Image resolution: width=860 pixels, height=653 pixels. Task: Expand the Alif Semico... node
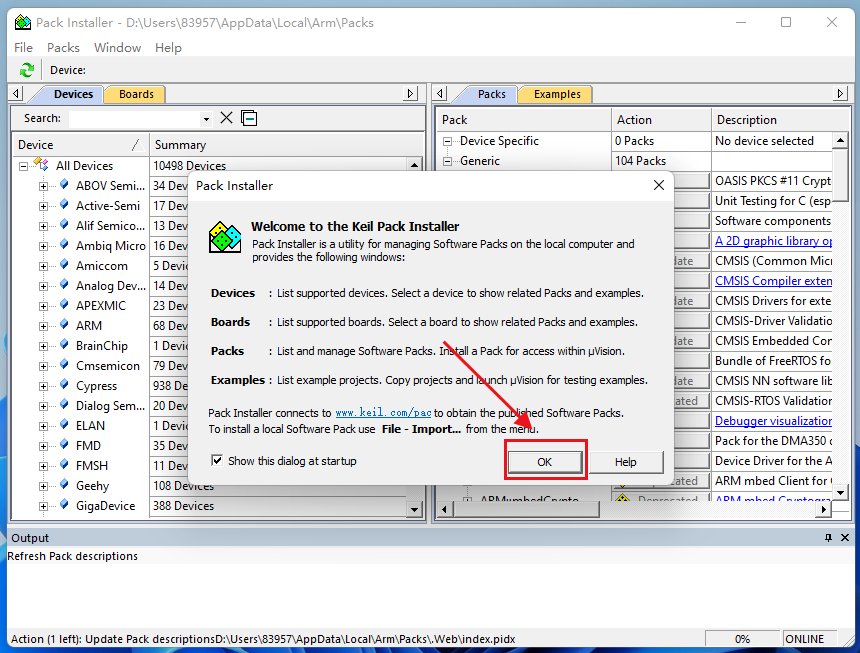(43, 226)
